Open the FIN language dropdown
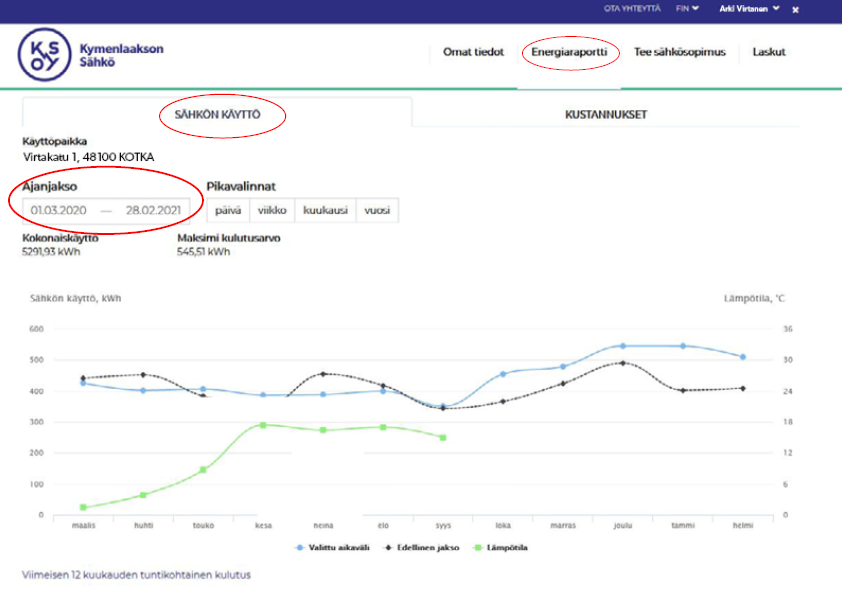This screenshot has width=842, height=595. [x=687, y=9]
